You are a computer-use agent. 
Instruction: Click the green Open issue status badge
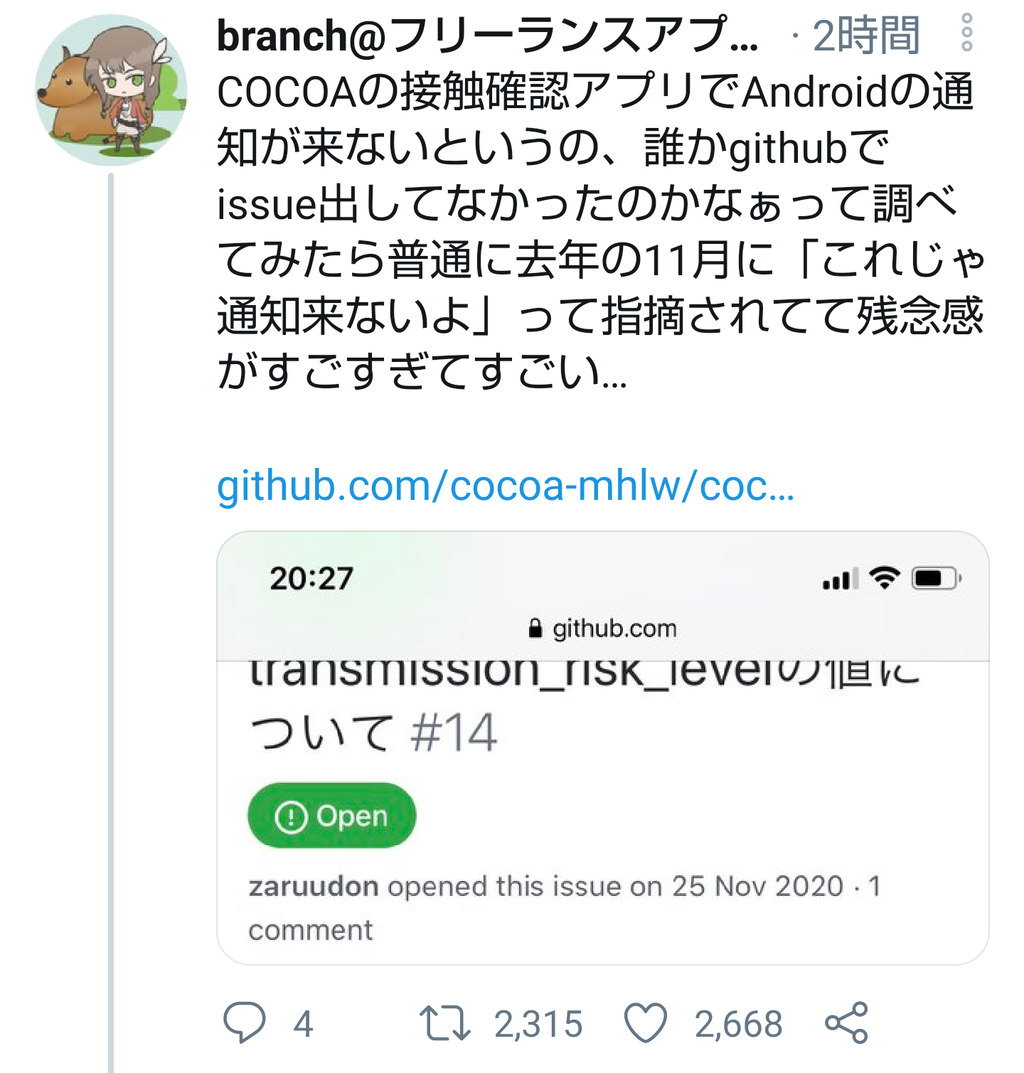coord(331,816)
